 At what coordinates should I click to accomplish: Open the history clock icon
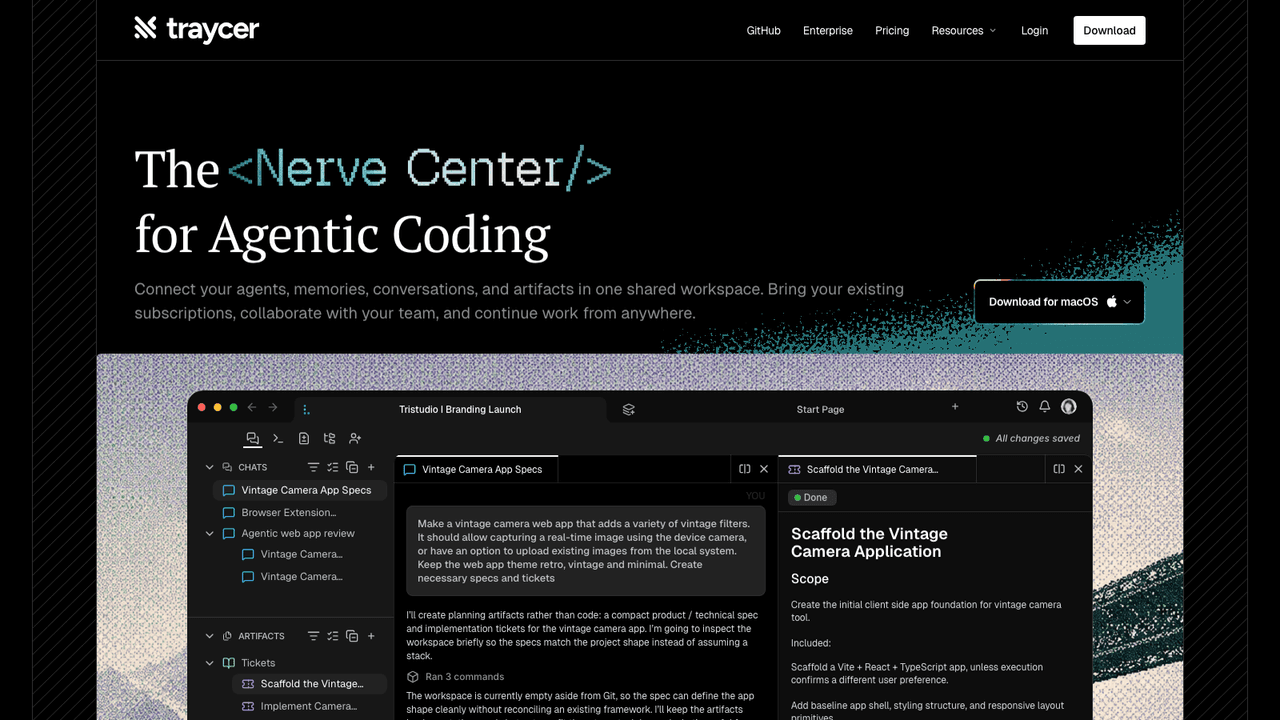pyautogui.click(x=1022, y=407)
